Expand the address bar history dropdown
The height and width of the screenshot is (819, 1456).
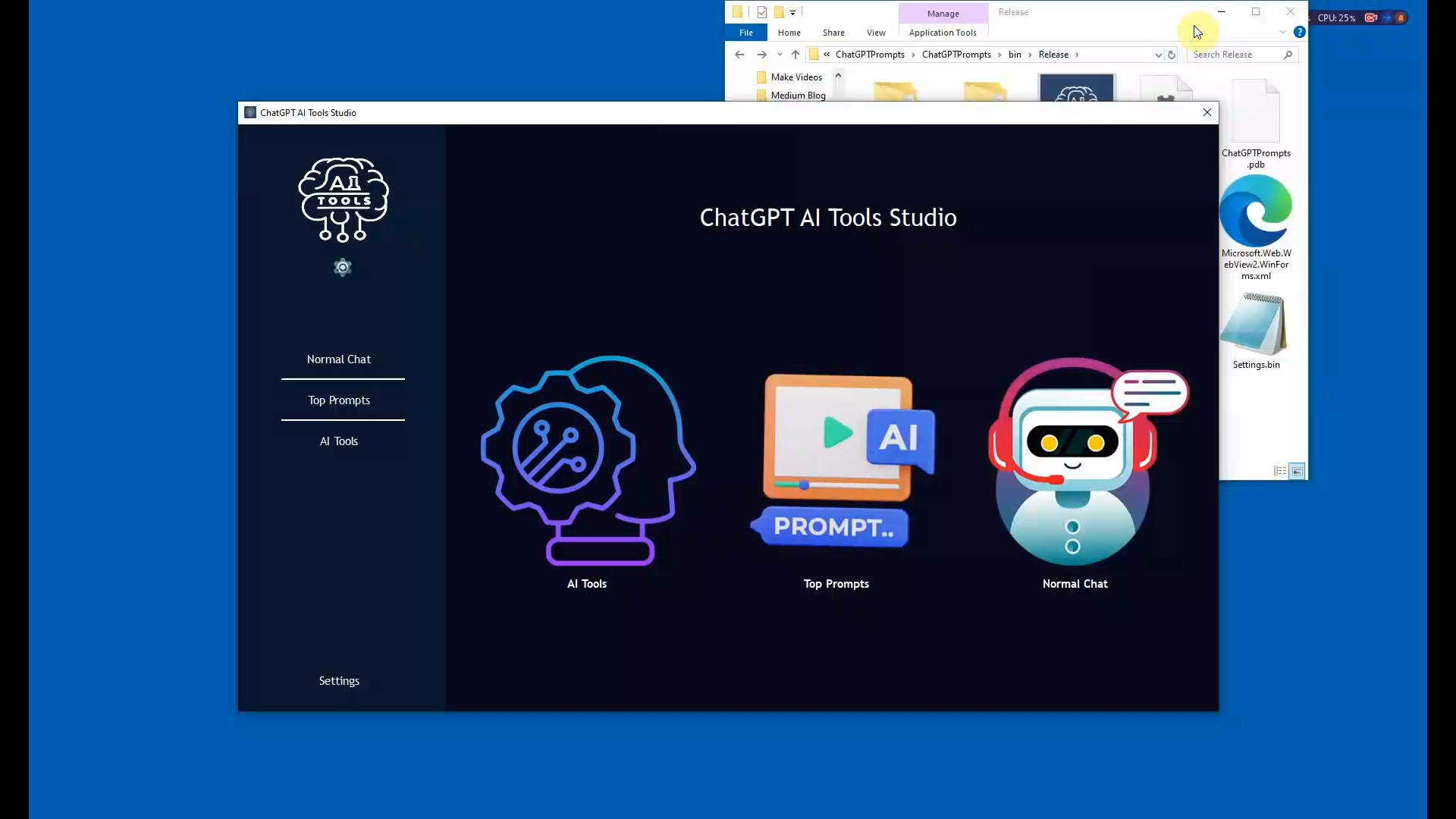coord(1156,55)
